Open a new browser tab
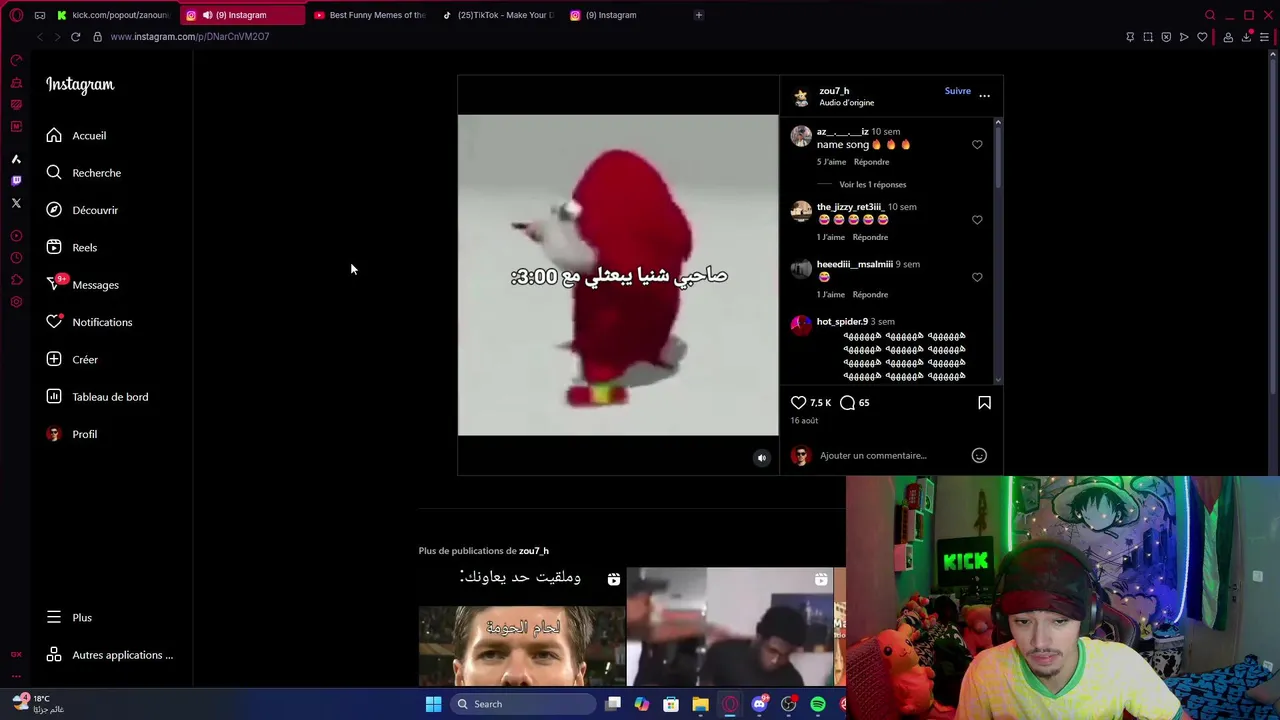 pyautogui.click(x=698, y=15)
